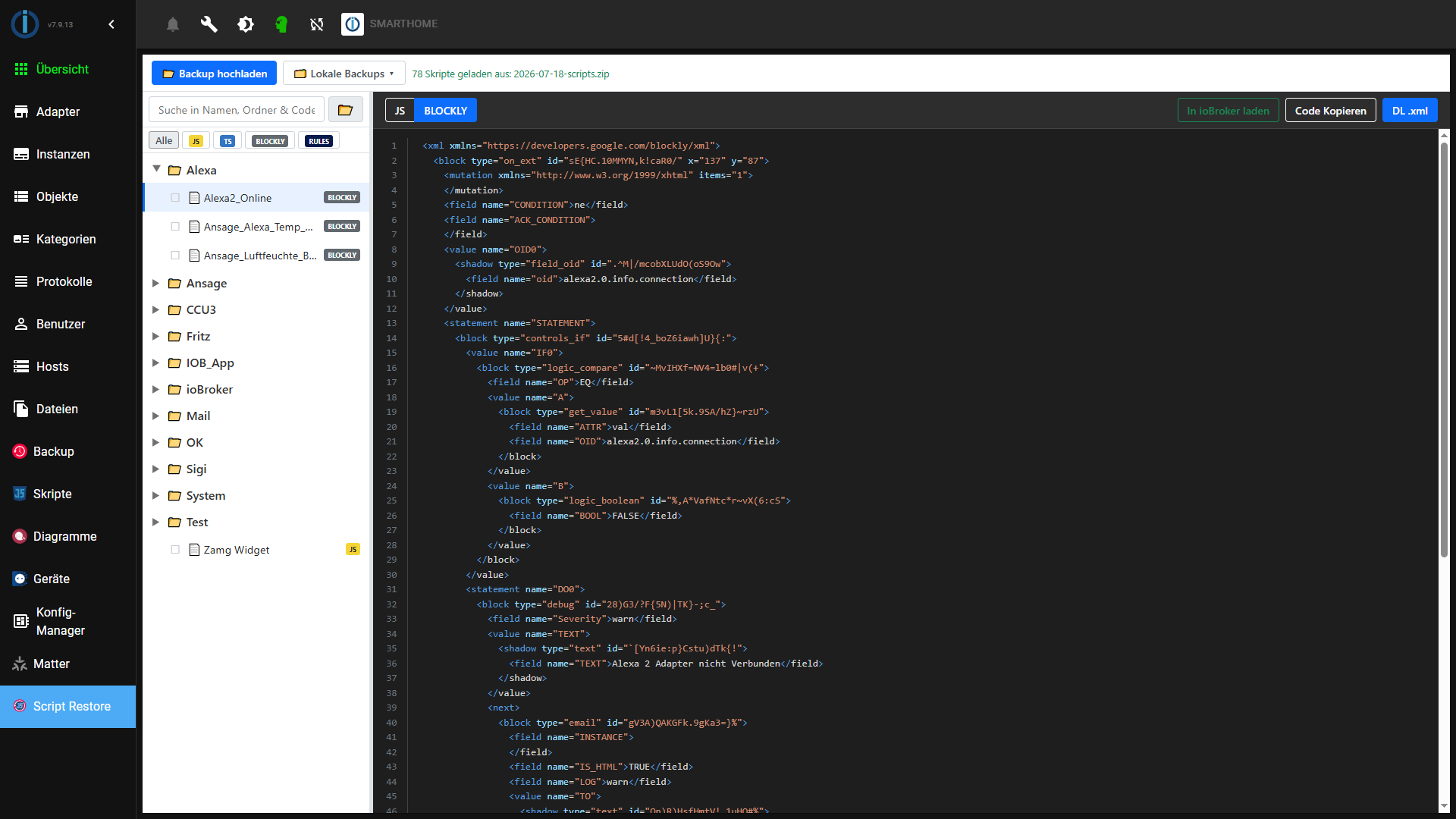Open the Hosts storage icon
1456x819 pixels.
21,366
